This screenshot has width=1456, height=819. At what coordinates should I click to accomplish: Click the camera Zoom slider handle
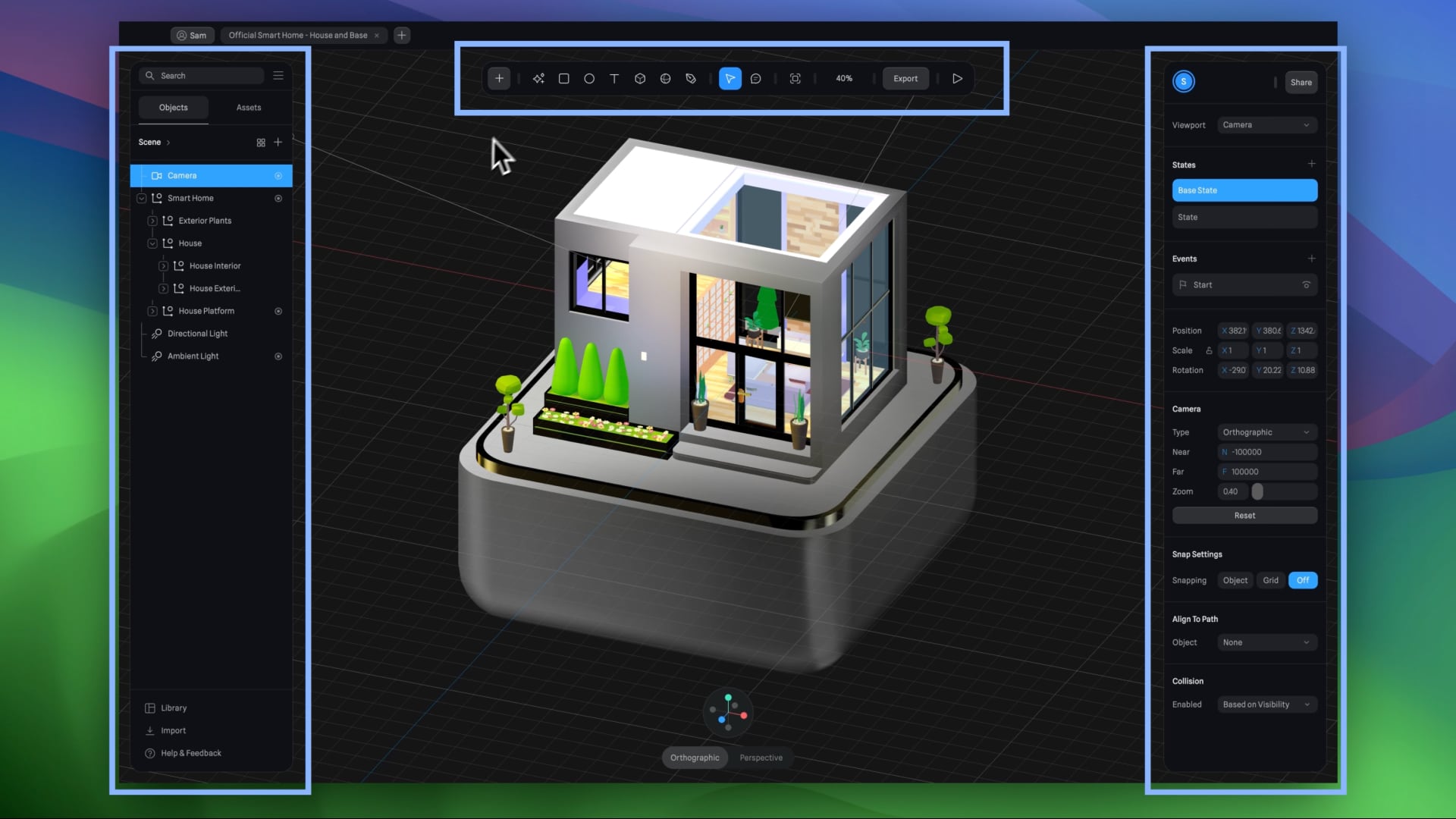1257,491
